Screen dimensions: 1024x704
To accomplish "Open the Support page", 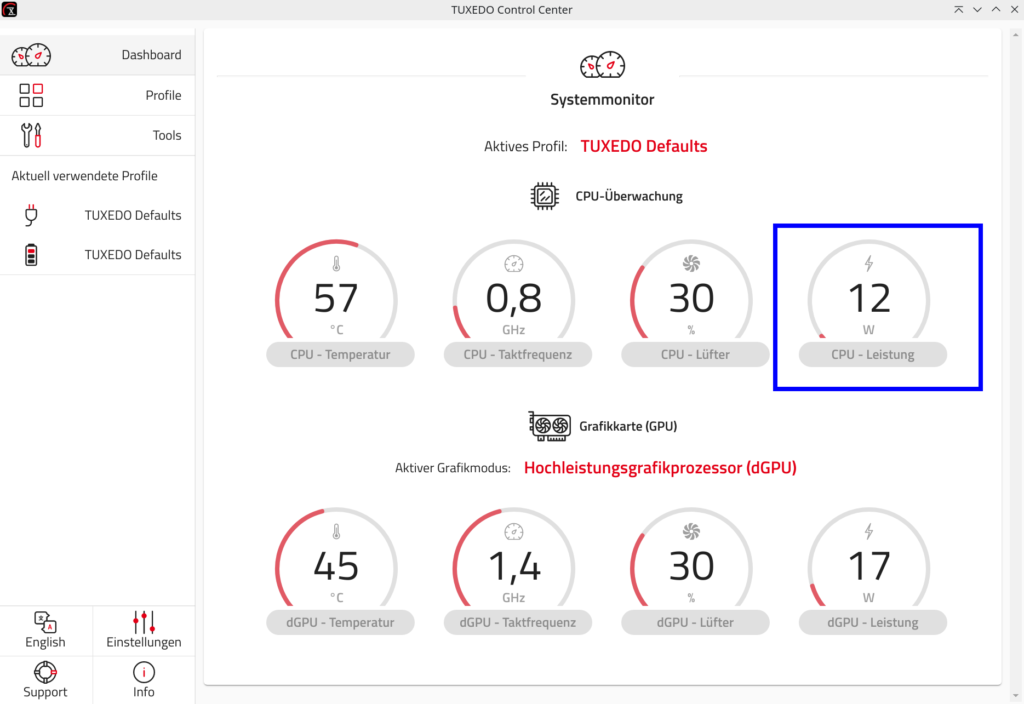I will pos(45,680).
